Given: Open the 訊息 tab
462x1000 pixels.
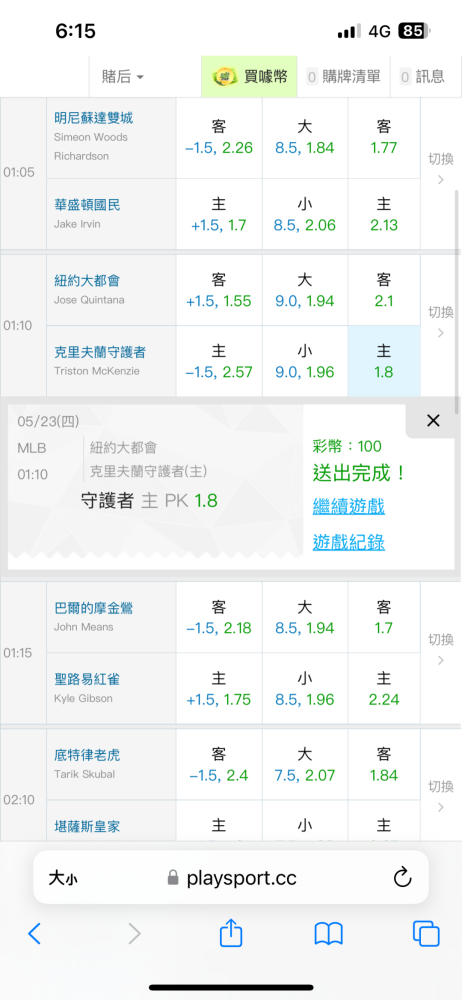Looking at the screenshot, I should (x=424, y=77).
